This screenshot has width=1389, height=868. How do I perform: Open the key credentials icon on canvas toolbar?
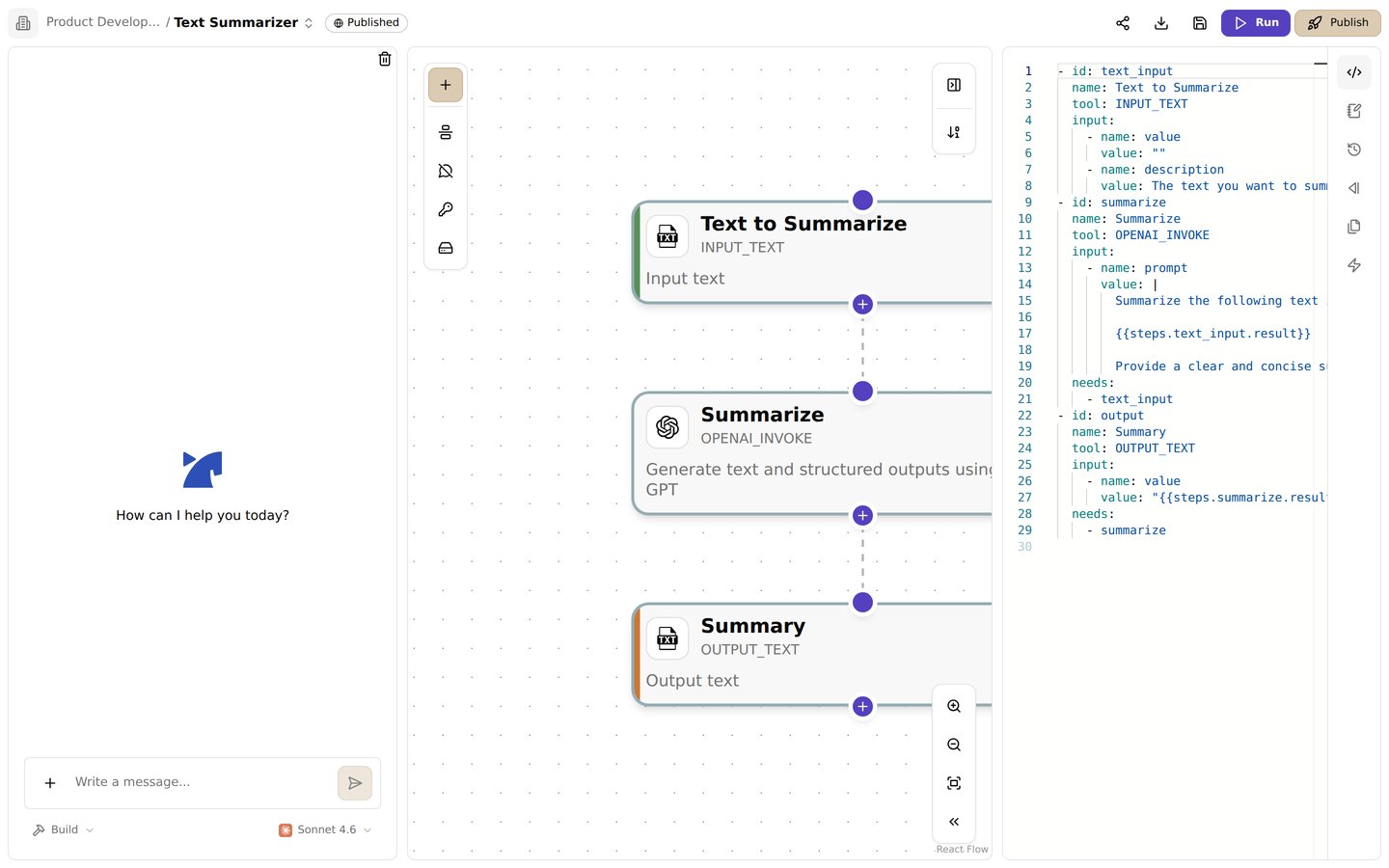pos(446,209)
